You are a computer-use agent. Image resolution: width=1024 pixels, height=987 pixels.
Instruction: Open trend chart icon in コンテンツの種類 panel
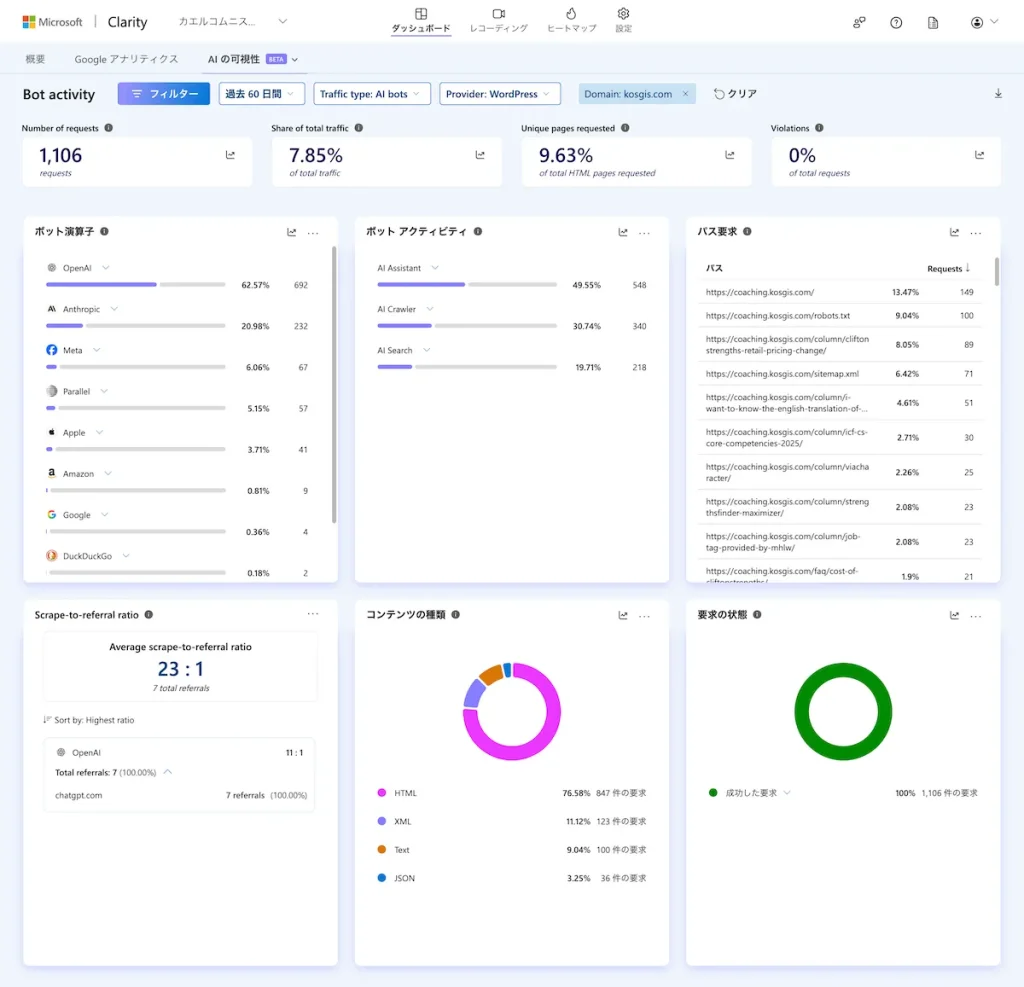point(623,615)
